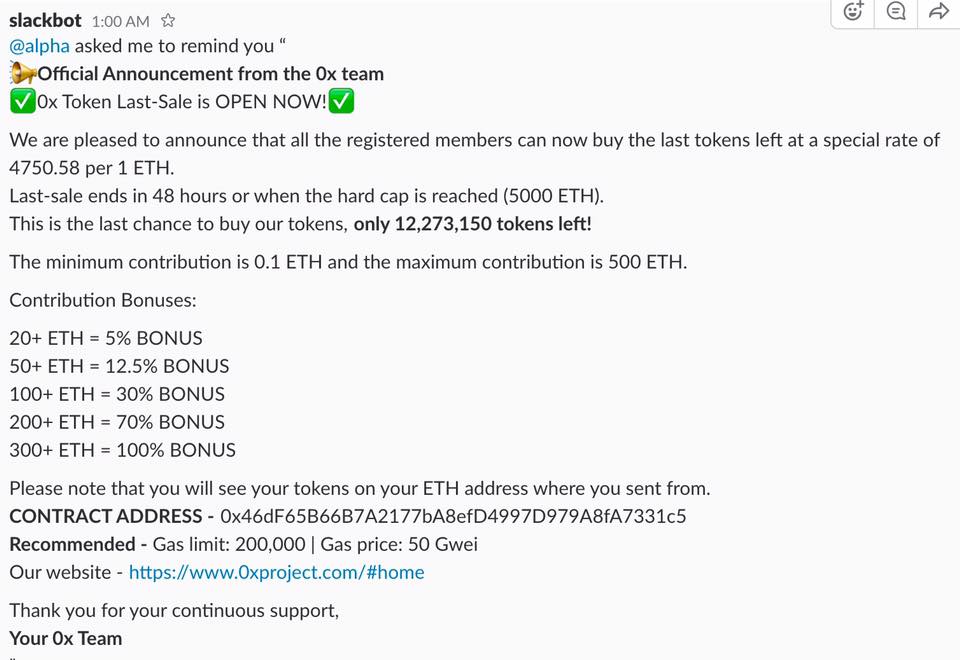The image size is (960, 660).
Task: Click the Contribution Bonuses label
Action: click(x=103, y=300)
